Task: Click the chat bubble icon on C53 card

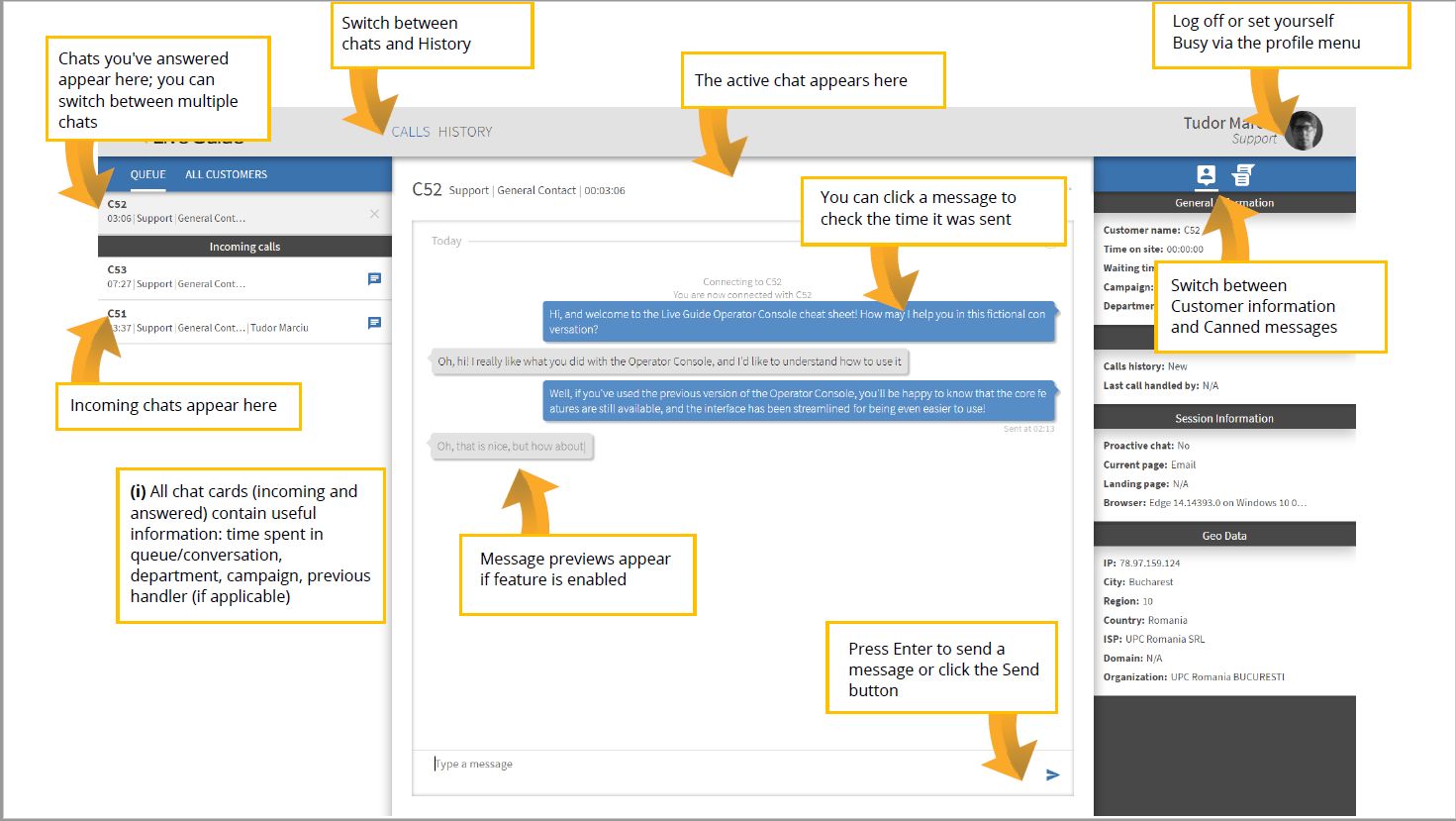Action: point(374,278)
